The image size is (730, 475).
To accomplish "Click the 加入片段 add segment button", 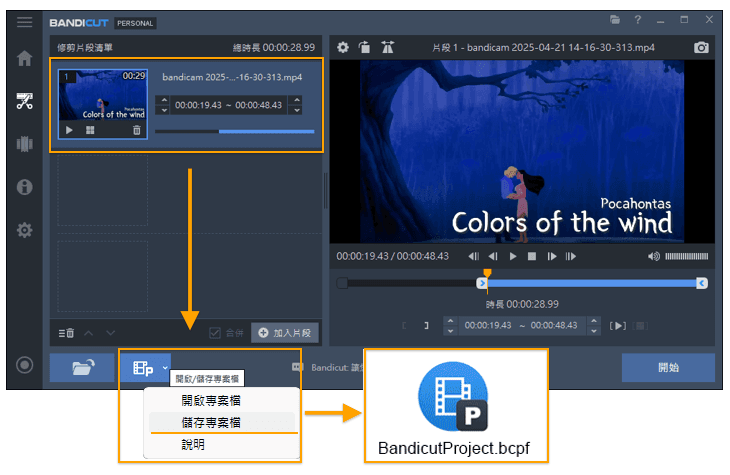I will 285,333.
